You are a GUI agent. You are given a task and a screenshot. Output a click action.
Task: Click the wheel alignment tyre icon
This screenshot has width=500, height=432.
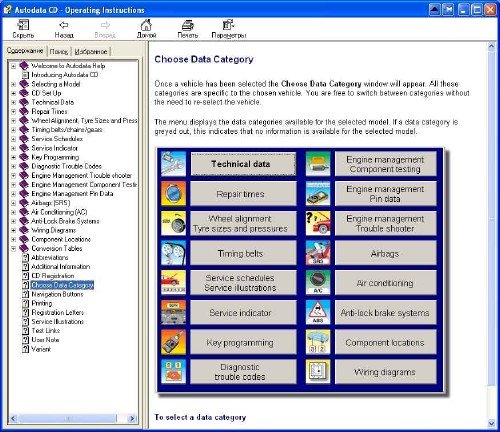click(x=173, y=223)
